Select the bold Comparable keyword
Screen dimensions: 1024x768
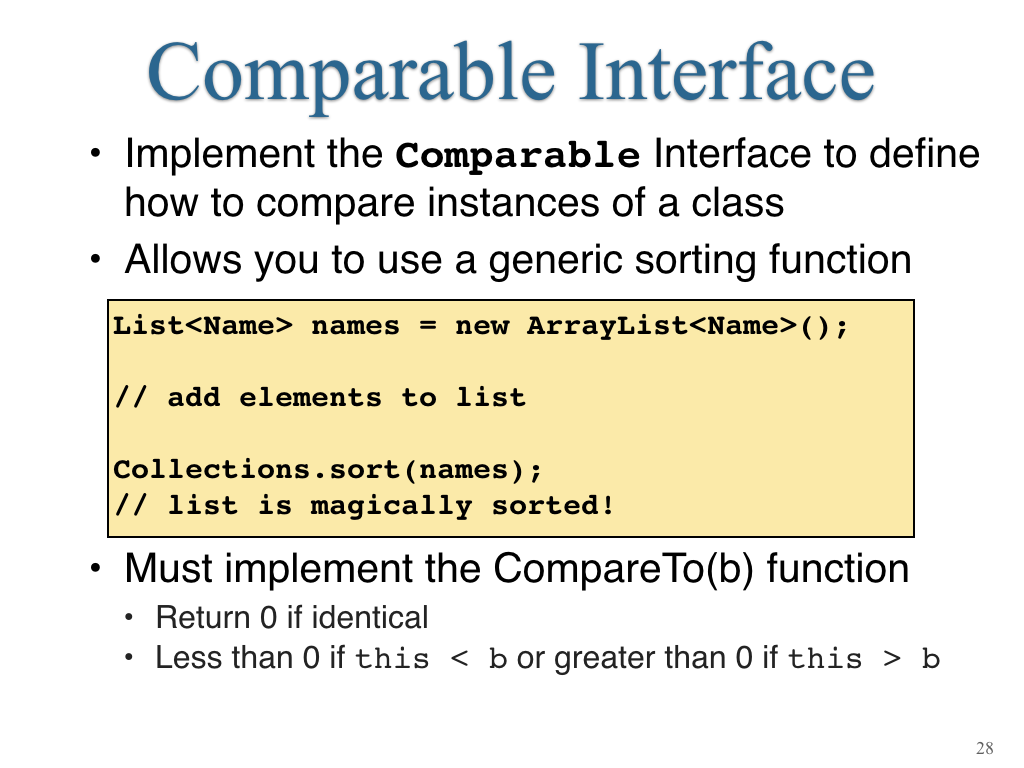(x=517, y=155)
